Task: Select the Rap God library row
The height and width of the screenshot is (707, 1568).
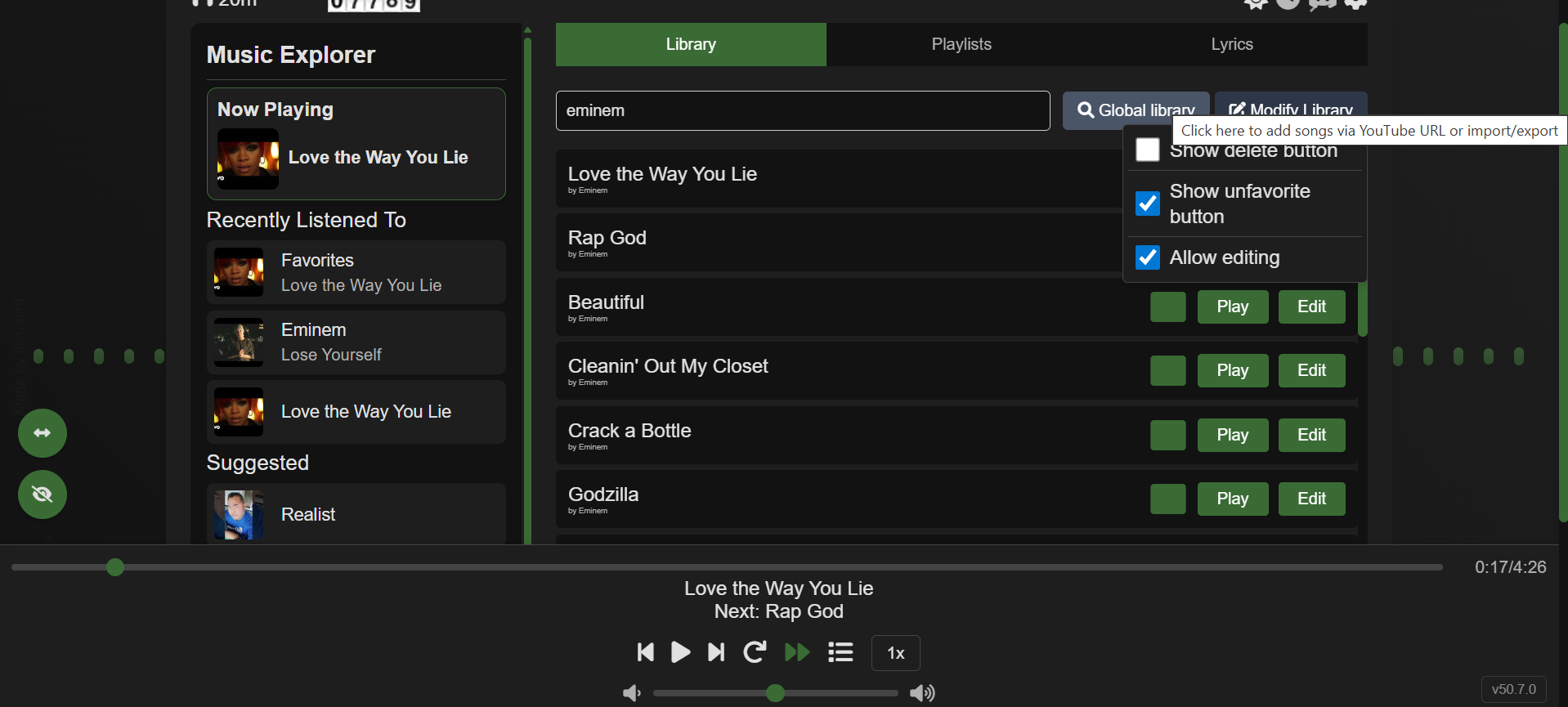Action: tap(839, 243)
